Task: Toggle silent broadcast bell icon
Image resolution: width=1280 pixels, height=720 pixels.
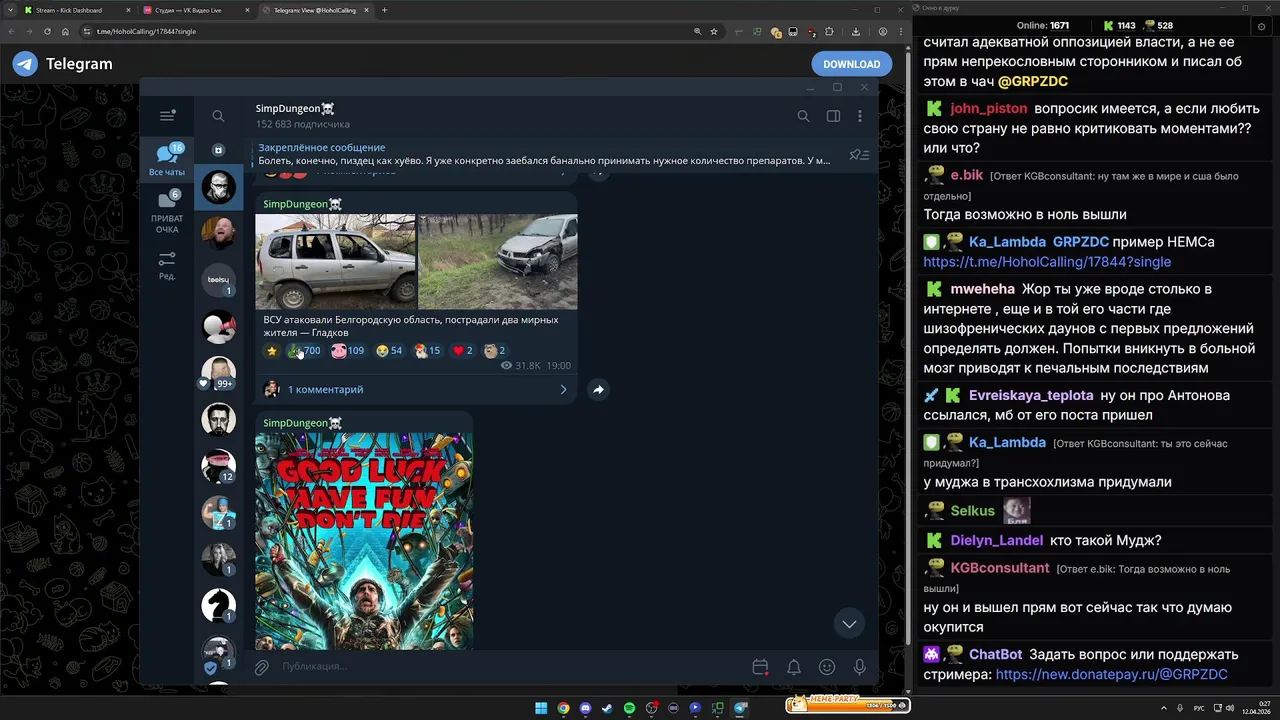Action: pos(793,667)
